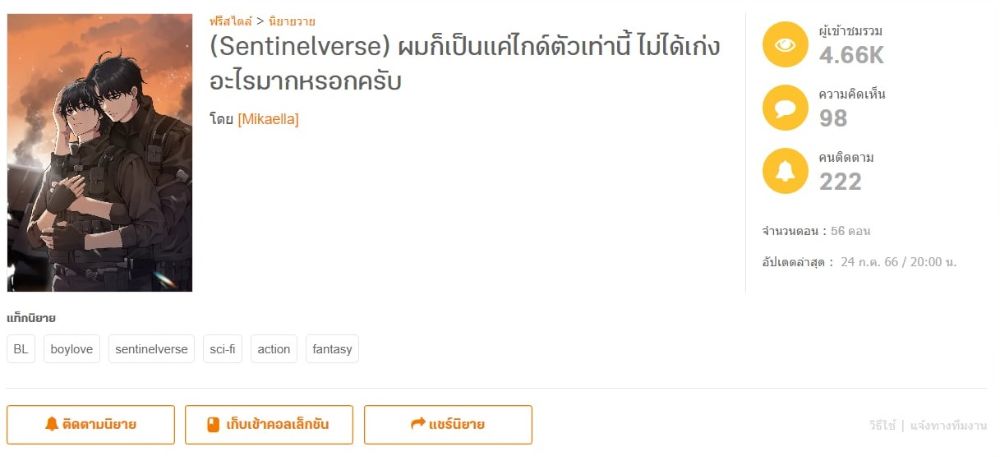Select the sci-fi tag

[222, 349]
